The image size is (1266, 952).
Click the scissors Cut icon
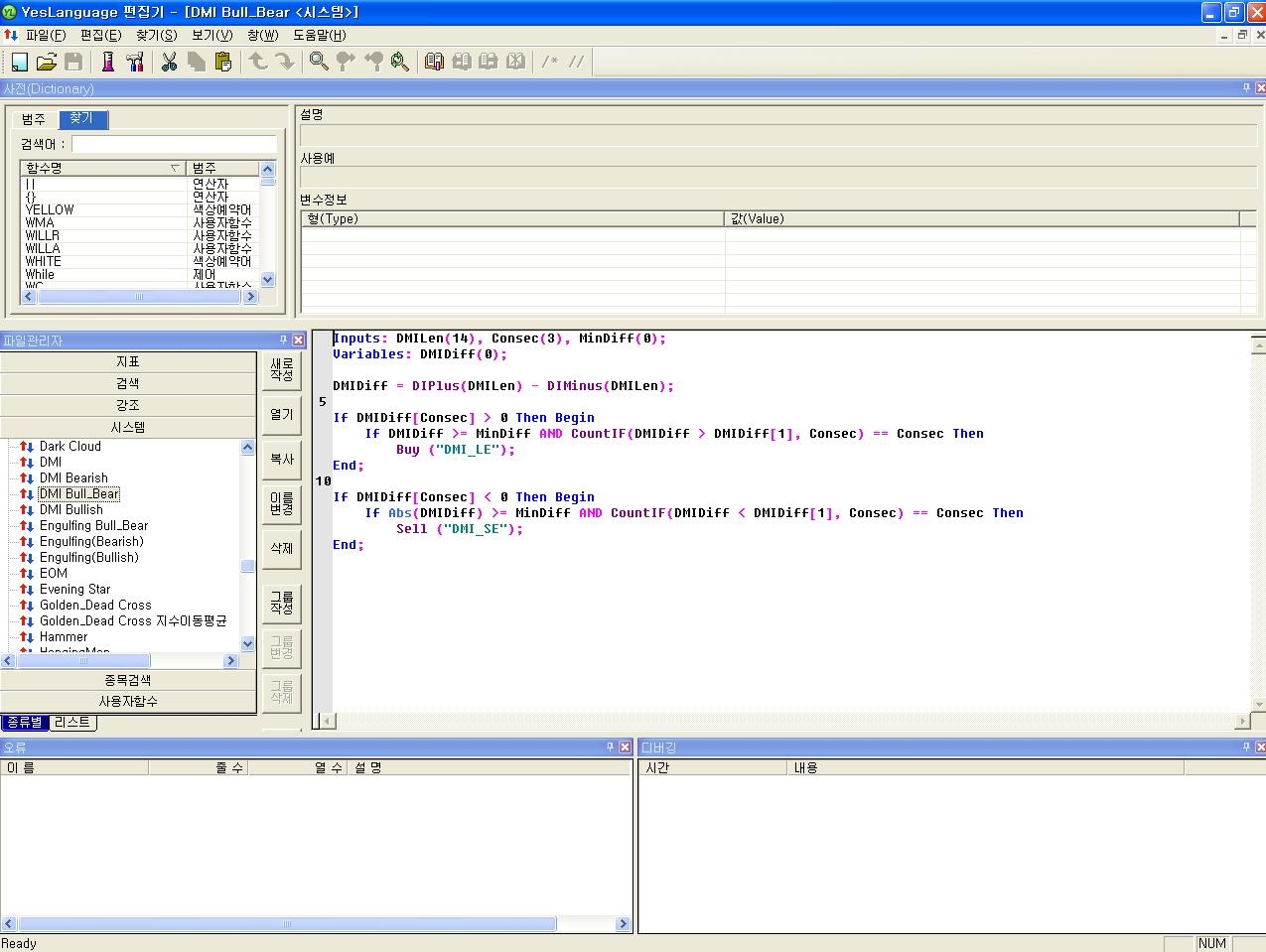[x=169, y=62]
